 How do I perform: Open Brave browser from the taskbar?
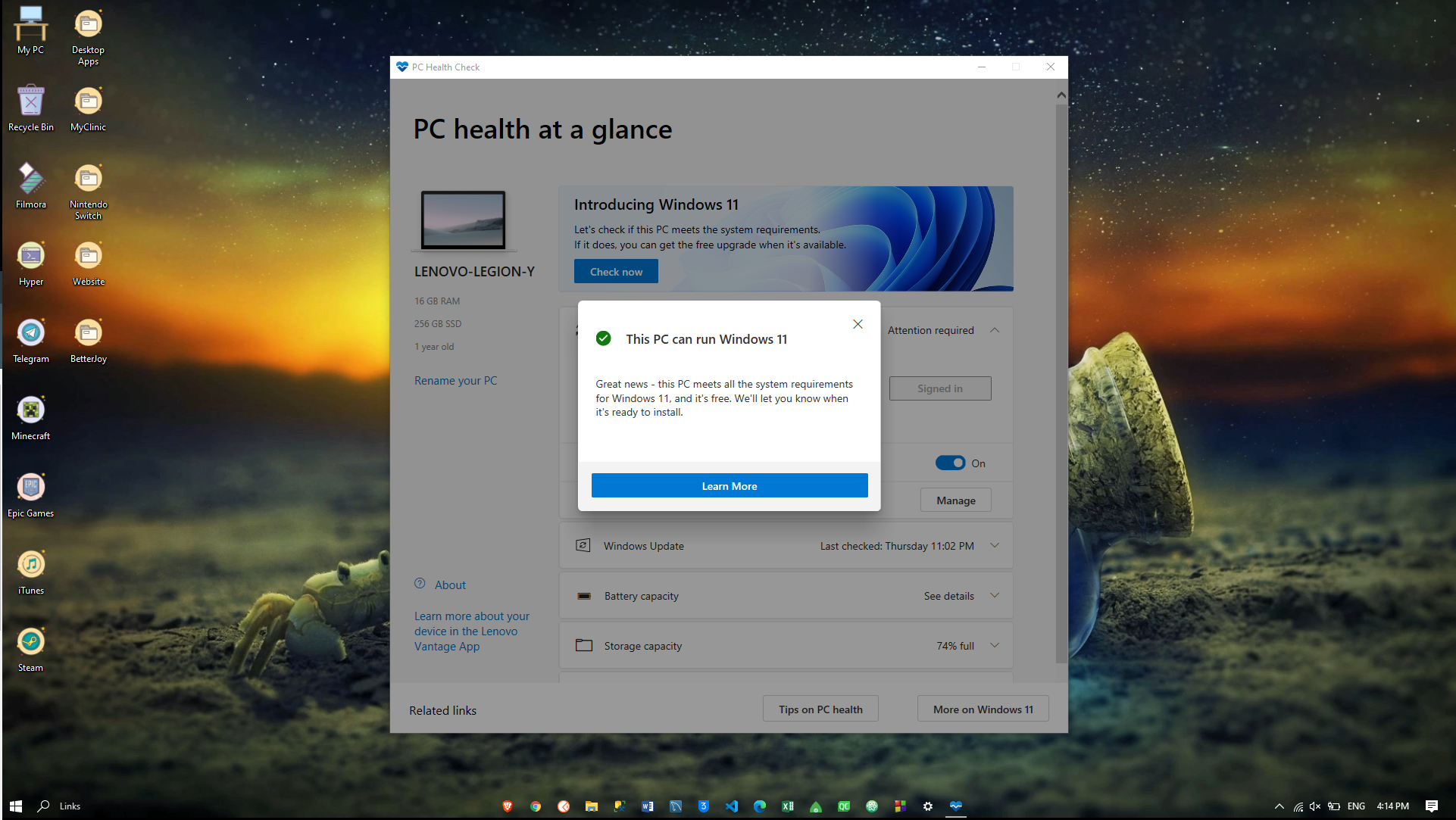click(x=508, y=806)
